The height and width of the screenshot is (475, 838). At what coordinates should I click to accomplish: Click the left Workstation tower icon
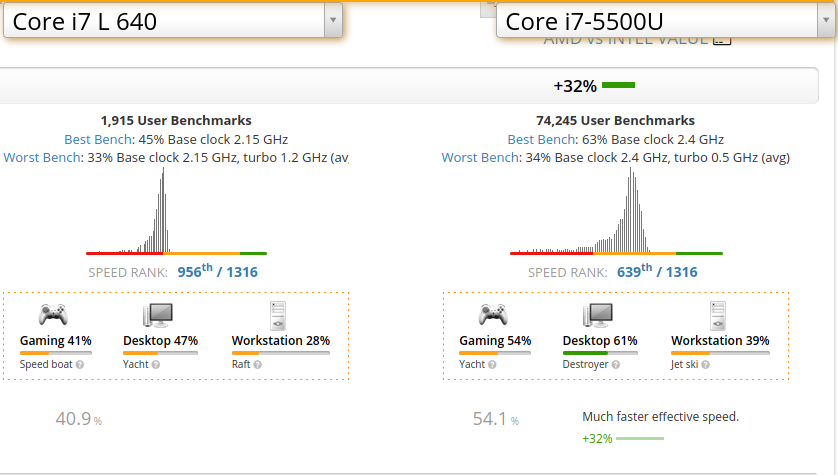coord(279,315)
